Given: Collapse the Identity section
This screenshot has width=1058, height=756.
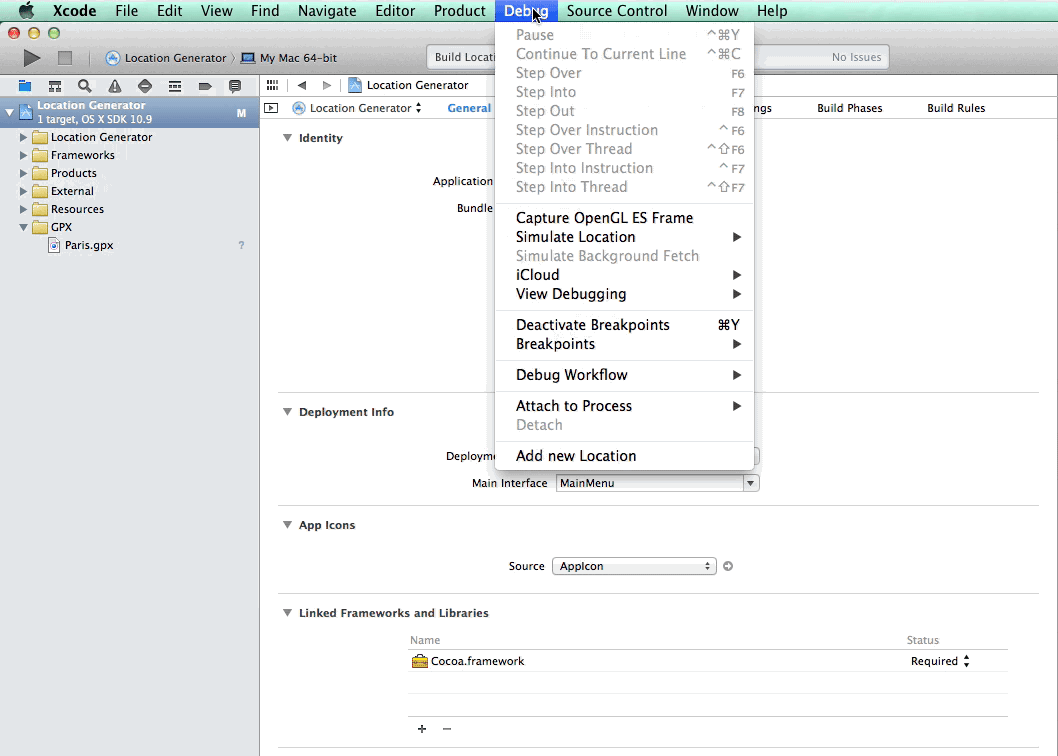Looking at the screenshot, I should [x=287, y=138].
